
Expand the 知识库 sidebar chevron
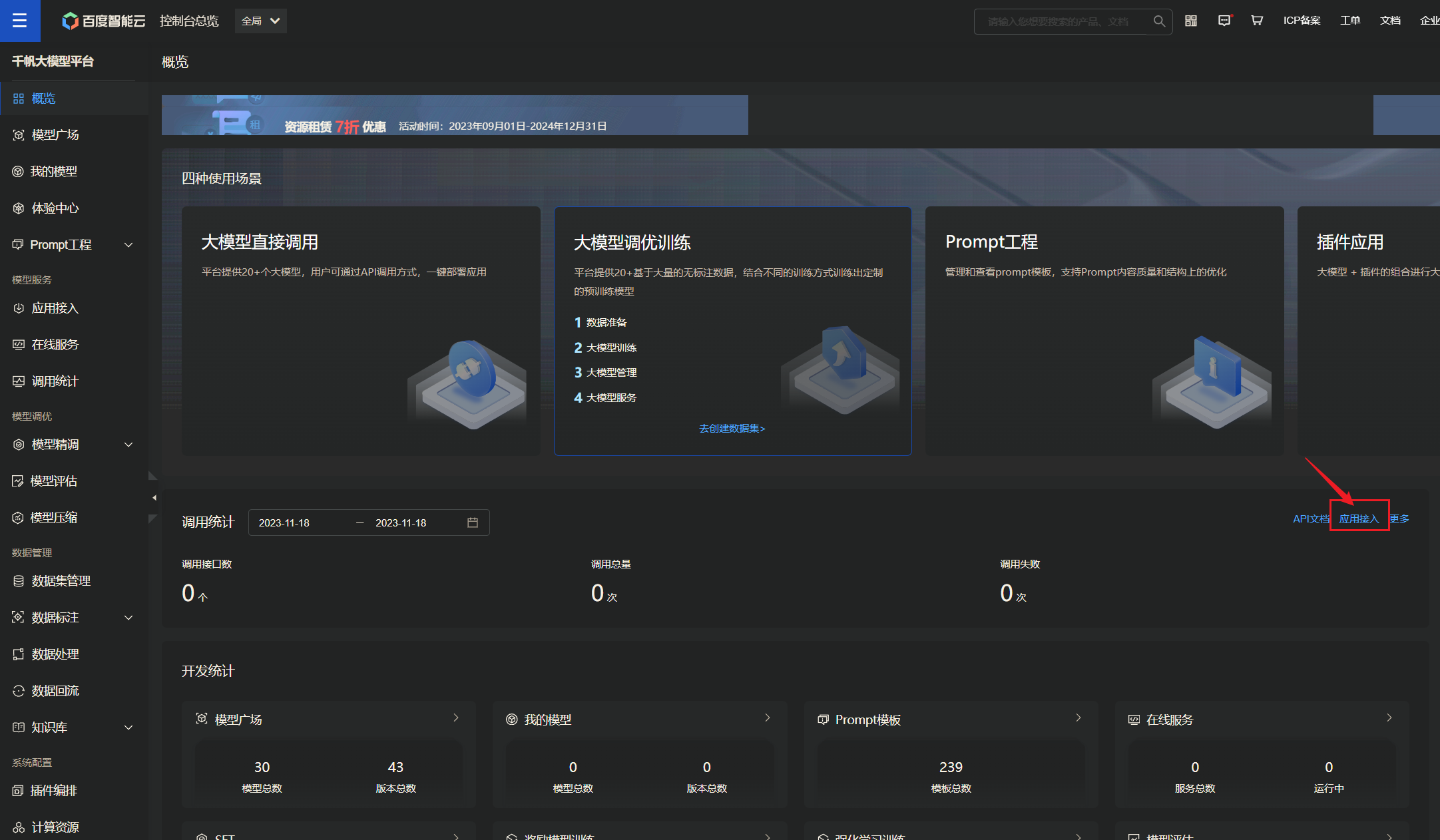(x=128, y=728)
